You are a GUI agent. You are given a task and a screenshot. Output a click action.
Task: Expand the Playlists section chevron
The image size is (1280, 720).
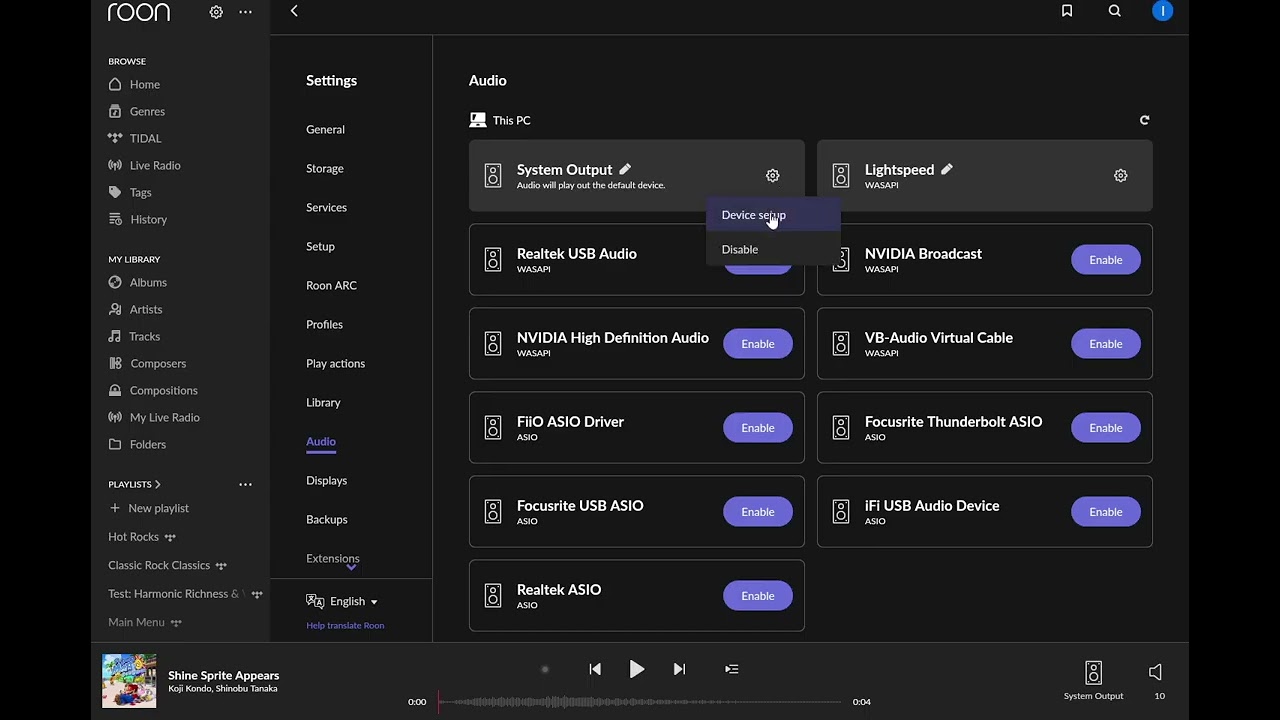[158, 484]
